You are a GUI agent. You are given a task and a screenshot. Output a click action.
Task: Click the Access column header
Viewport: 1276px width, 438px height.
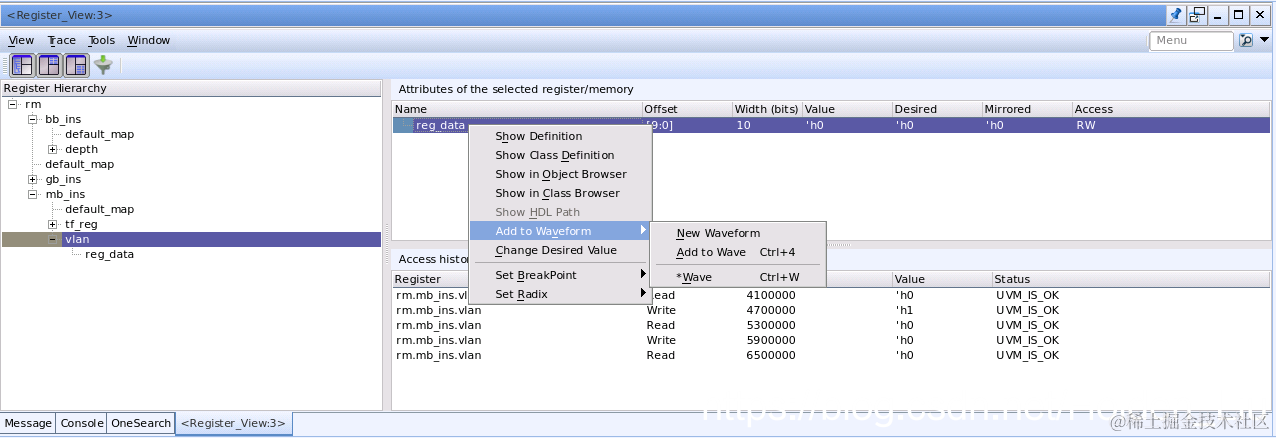click(x=1171, y=109)
